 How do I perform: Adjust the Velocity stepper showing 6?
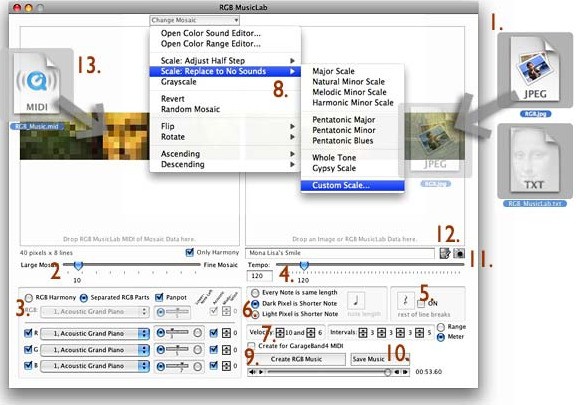coord(311,333)
